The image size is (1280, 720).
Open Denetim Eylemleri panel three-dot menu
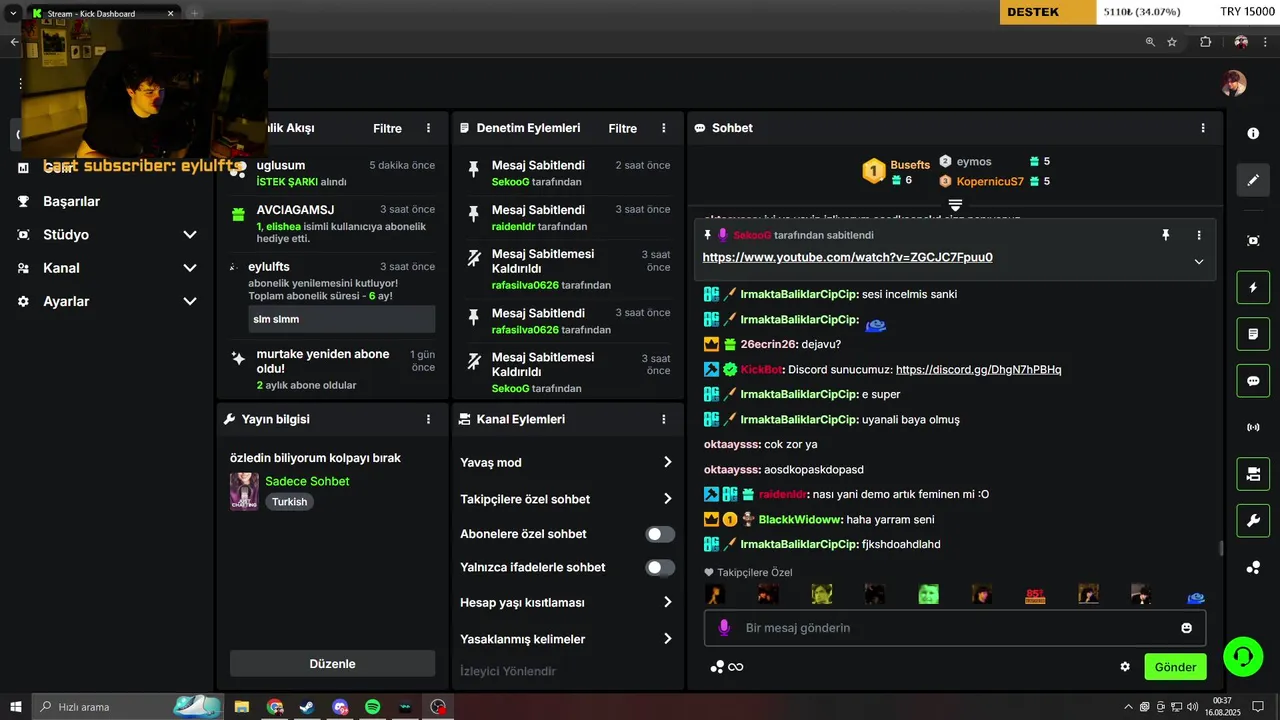point(664,128)
